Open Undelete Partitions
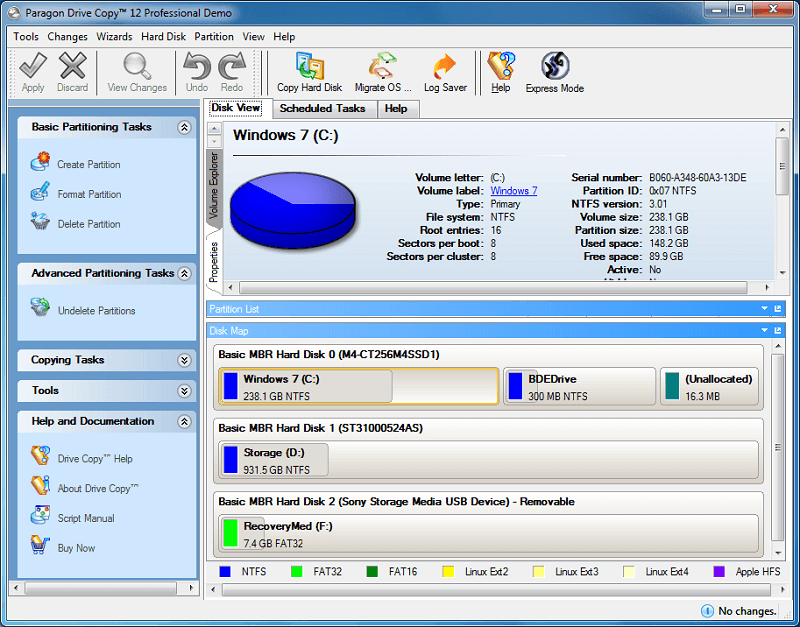This screenshot has width=800, height=627. 96,310
